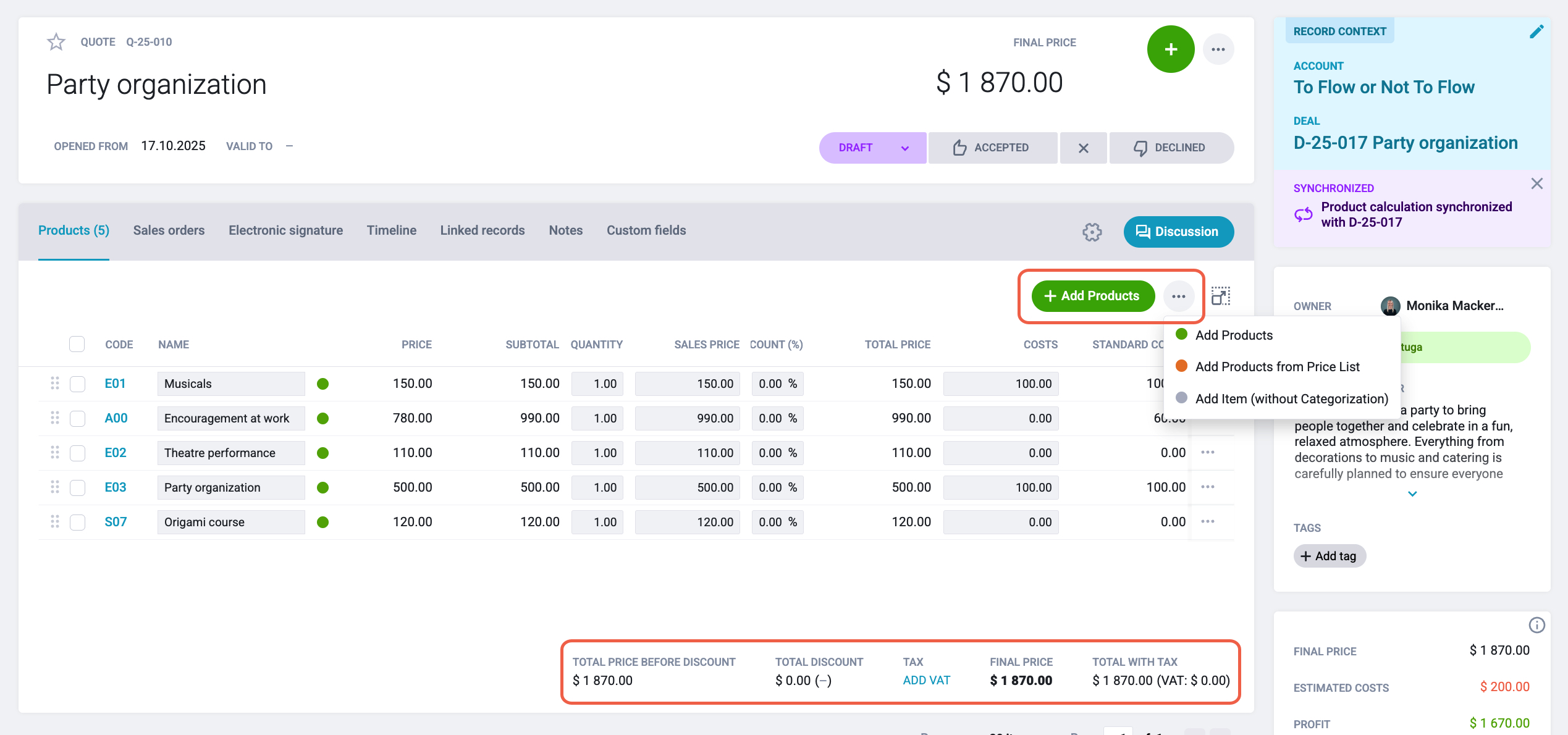Select all products with header checkbox

click(77, 344)
